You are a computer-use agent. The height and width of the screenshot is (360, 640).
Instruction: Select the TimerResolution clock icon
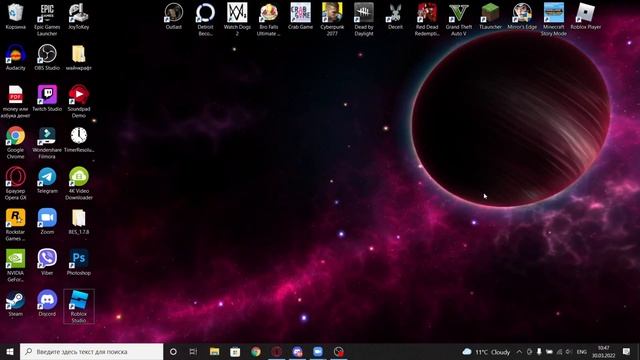point(78,140)
